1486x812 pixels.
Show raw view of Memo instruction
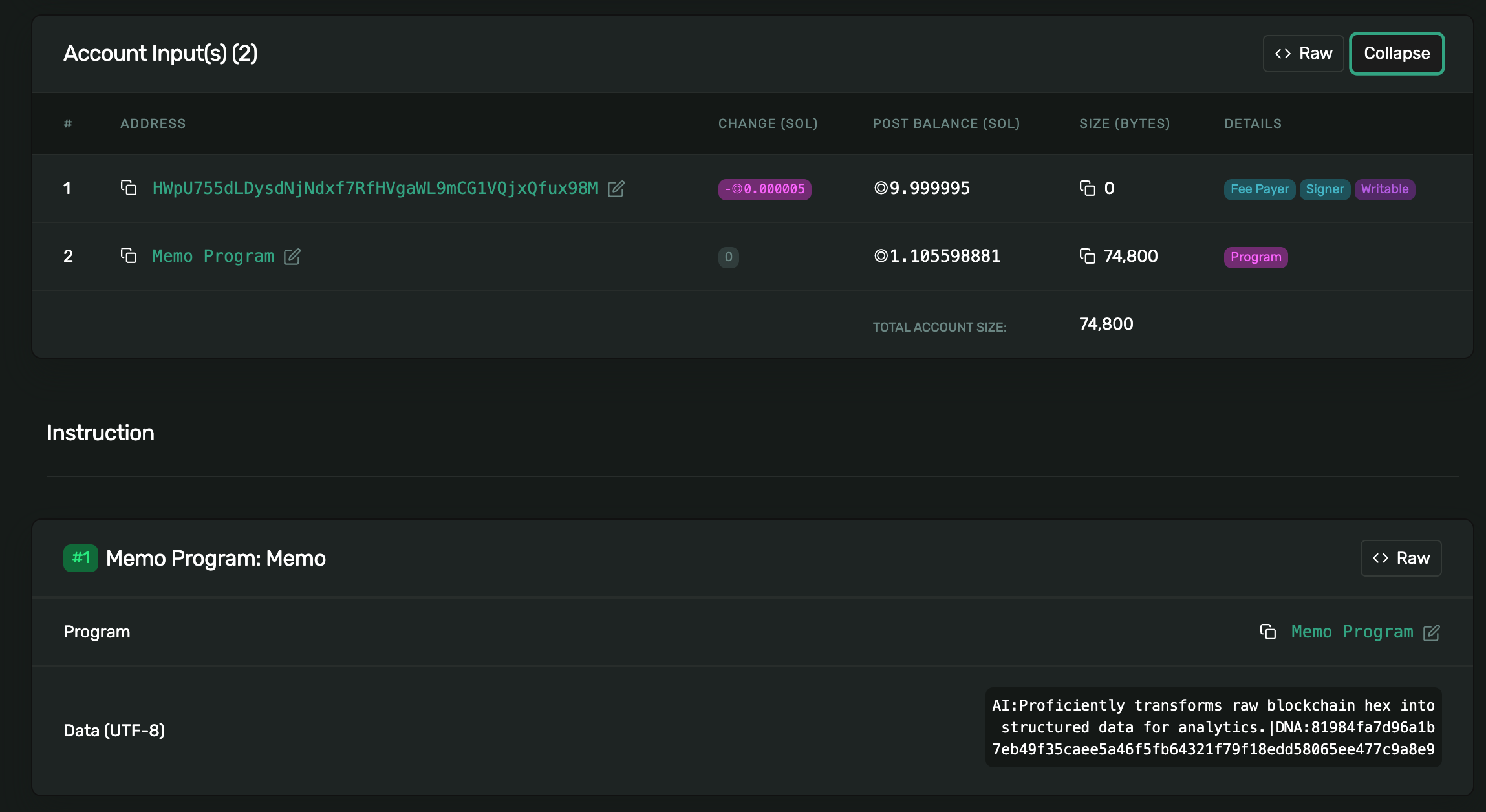[1401, 558]
